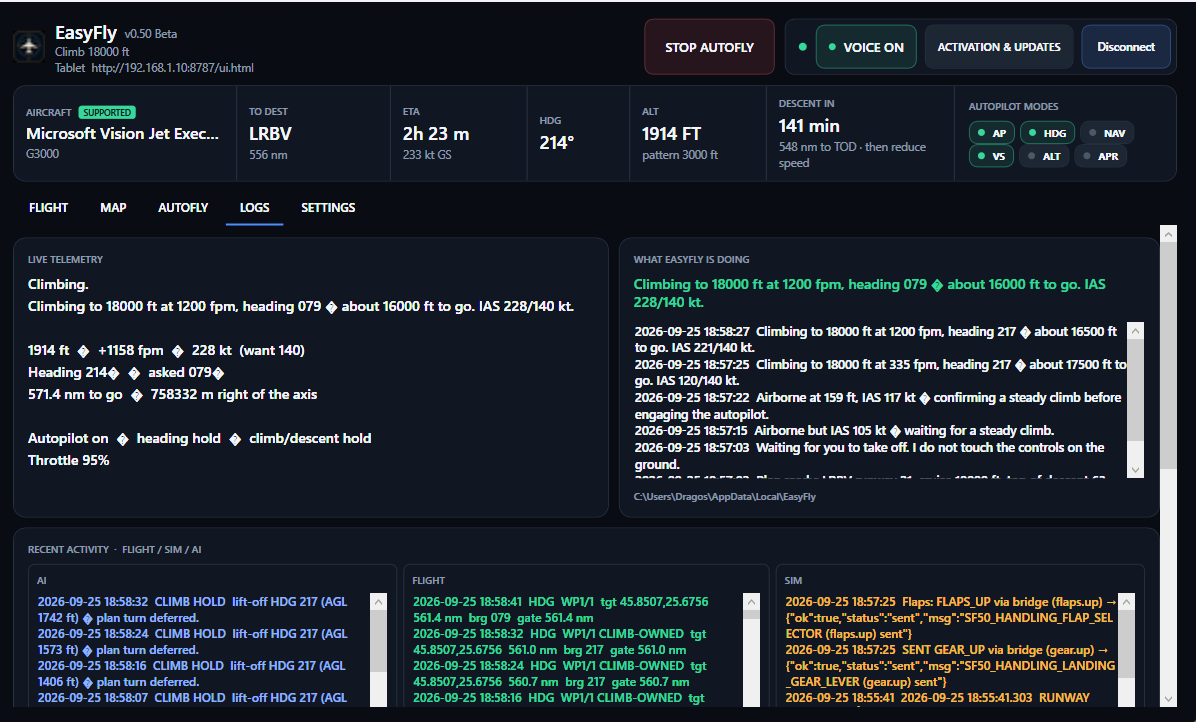Open Activation & Updates

tap(998, 47)
